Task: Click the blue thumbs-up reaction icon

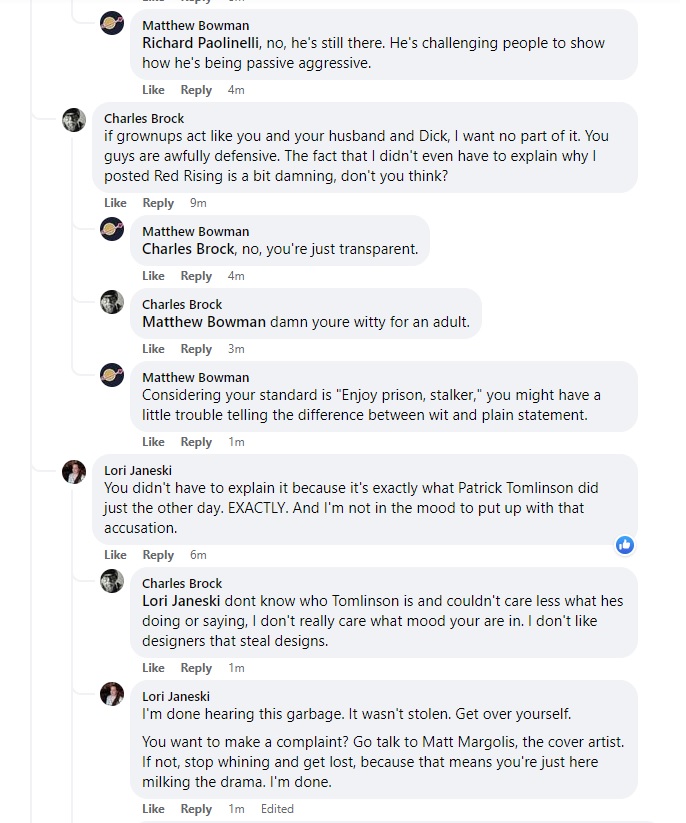Action: (625, 545)
